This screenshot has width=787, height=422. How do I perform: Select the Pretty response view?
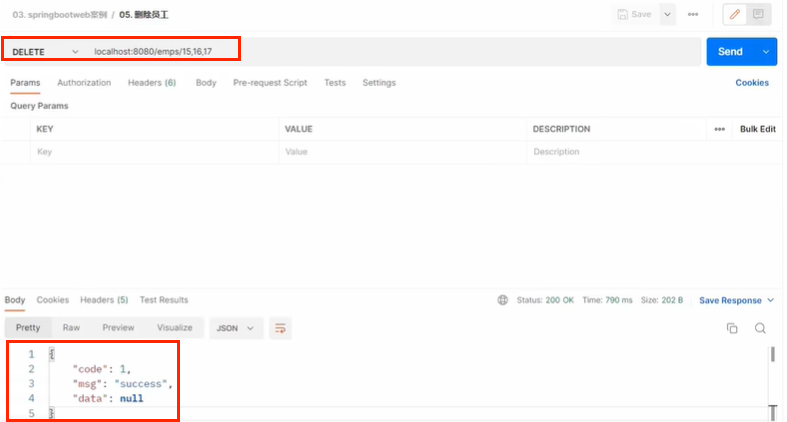(x=28, y=328)
